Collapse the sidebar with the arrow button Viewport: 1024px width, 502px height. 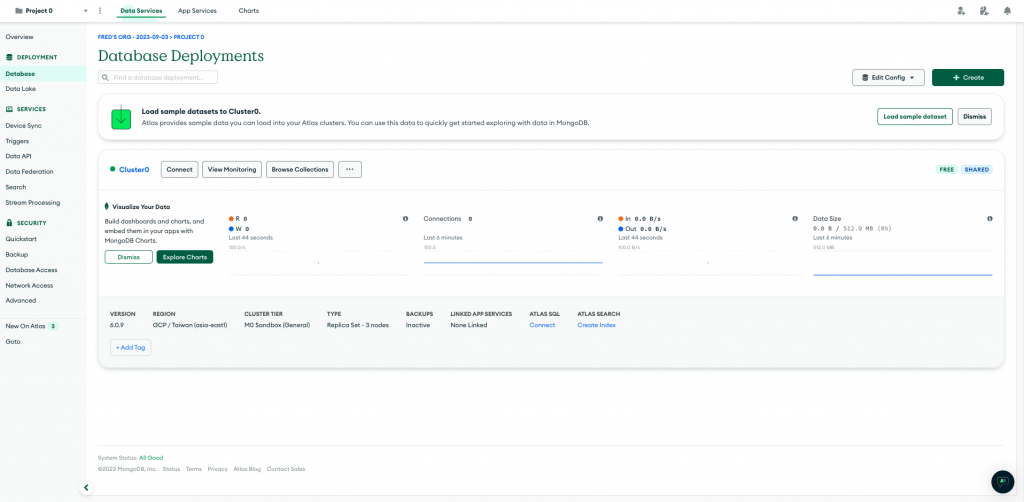pyautogui.click(x=86, y=487)
